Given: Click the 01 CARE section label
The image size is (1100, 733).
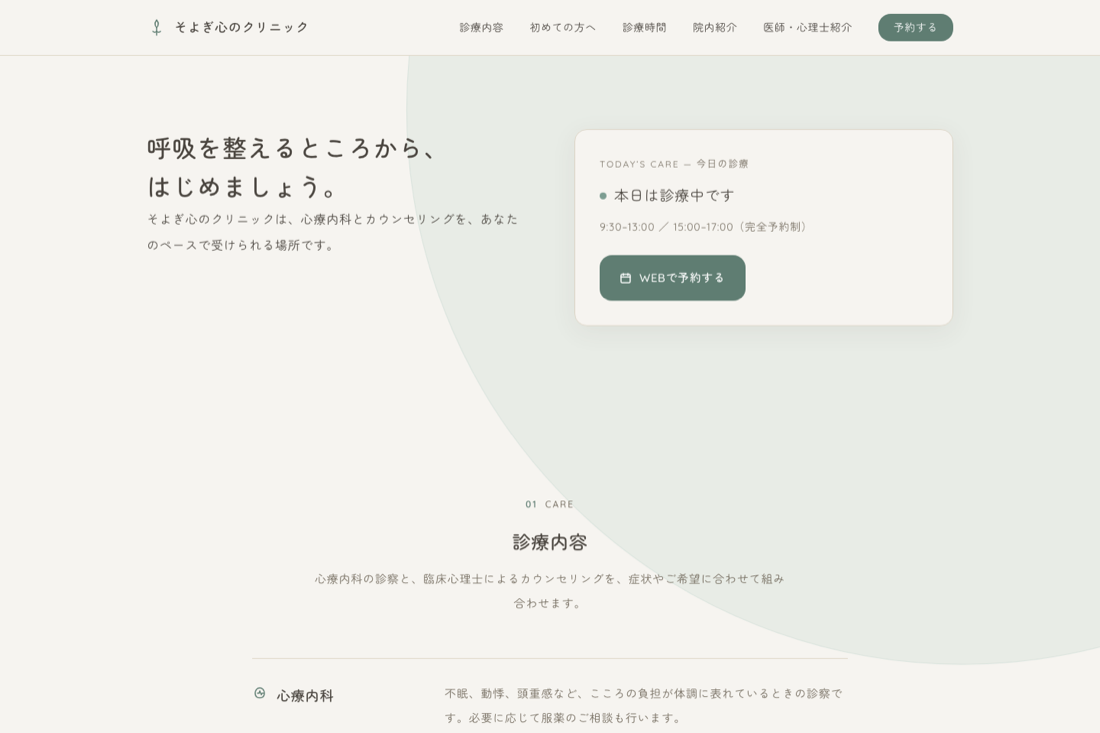Looking at the screenshot, I should click(x=549, y=504).
